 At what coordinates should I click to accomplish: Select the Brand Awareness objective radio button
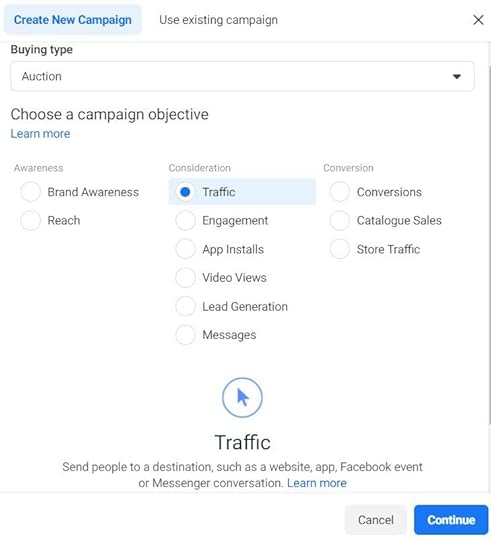[31, 192]
